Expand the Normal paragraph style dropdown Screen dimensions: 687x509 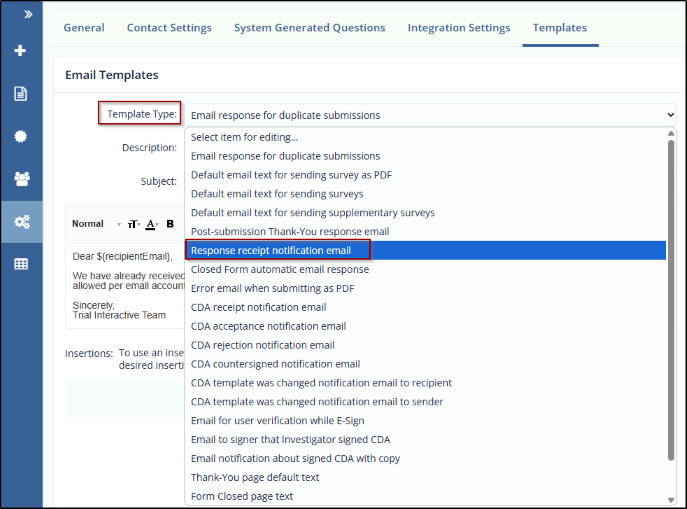(x=97, y=224)
